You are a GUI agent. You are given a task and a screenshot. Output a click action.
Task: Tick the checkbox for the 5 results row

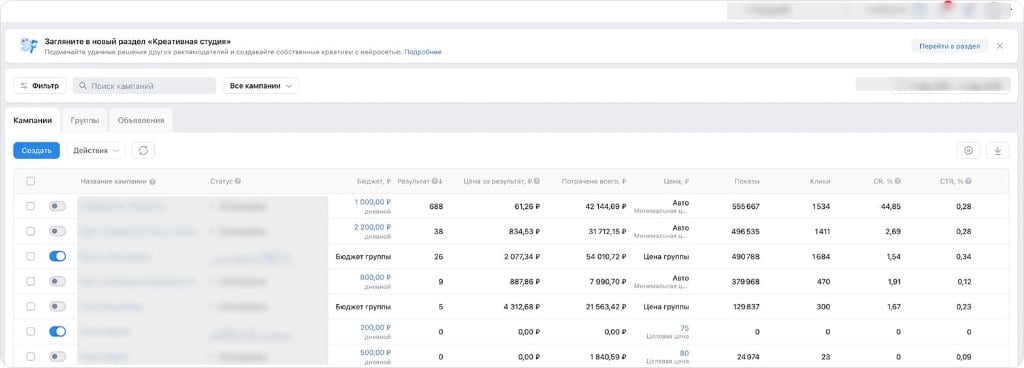point(31,307)
